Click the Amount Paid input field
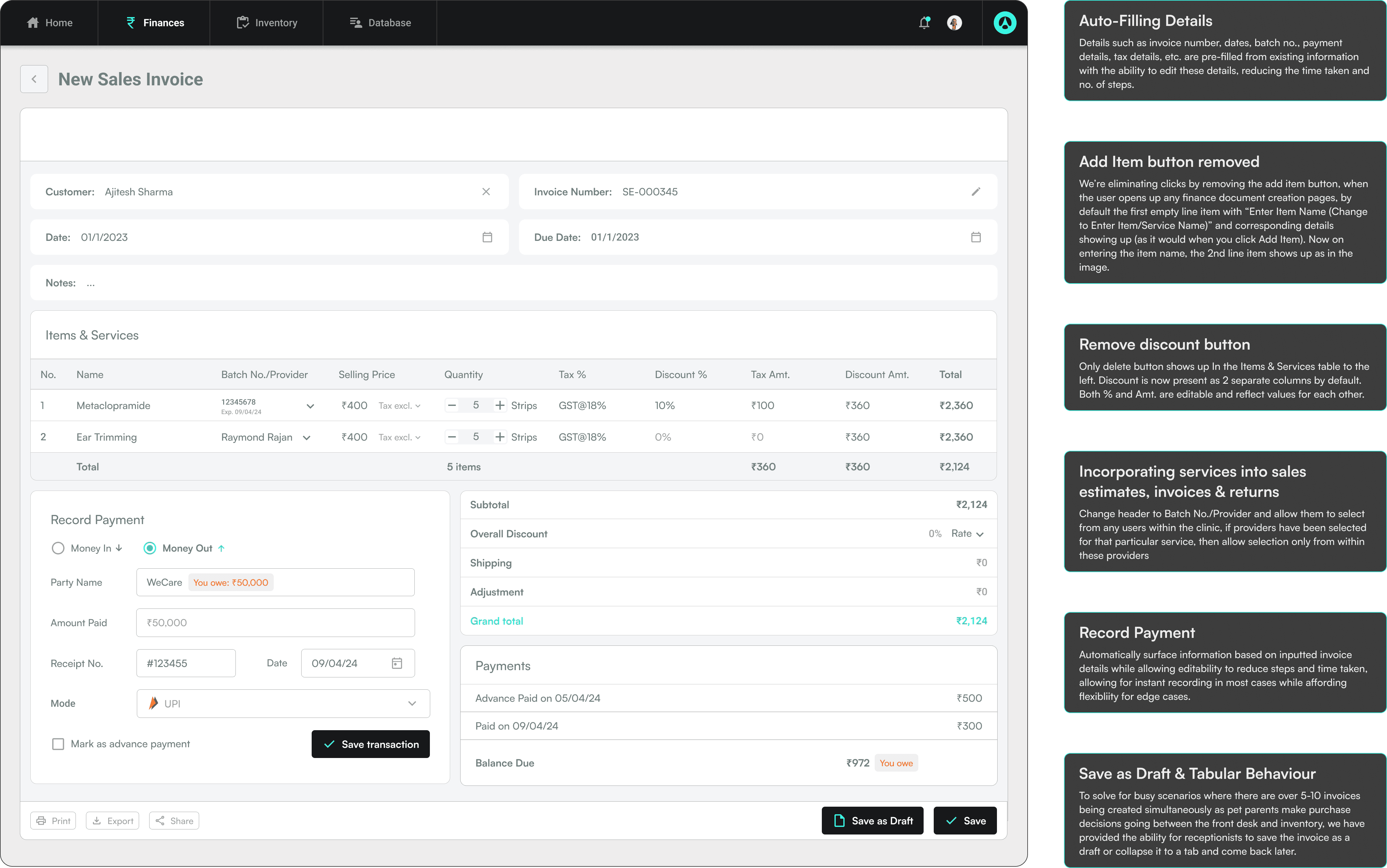1387x868 pixels. point(275,623)
